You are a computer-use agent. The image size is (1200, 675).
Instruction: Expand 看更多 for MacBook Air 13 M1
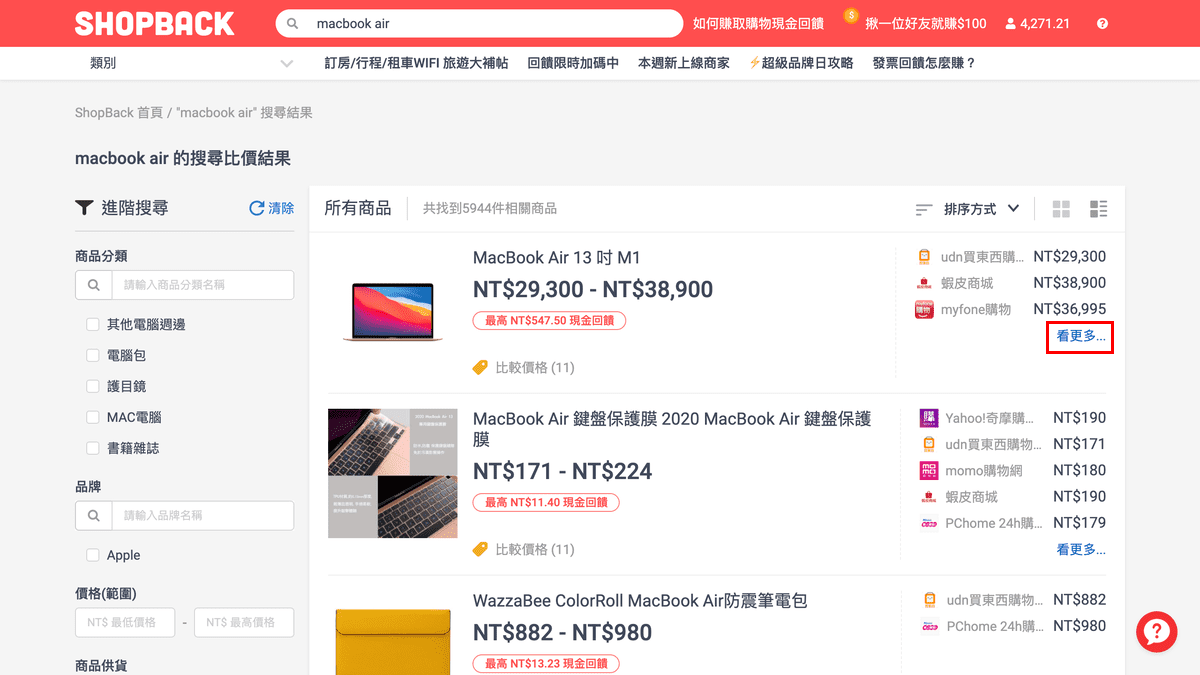1079,338
